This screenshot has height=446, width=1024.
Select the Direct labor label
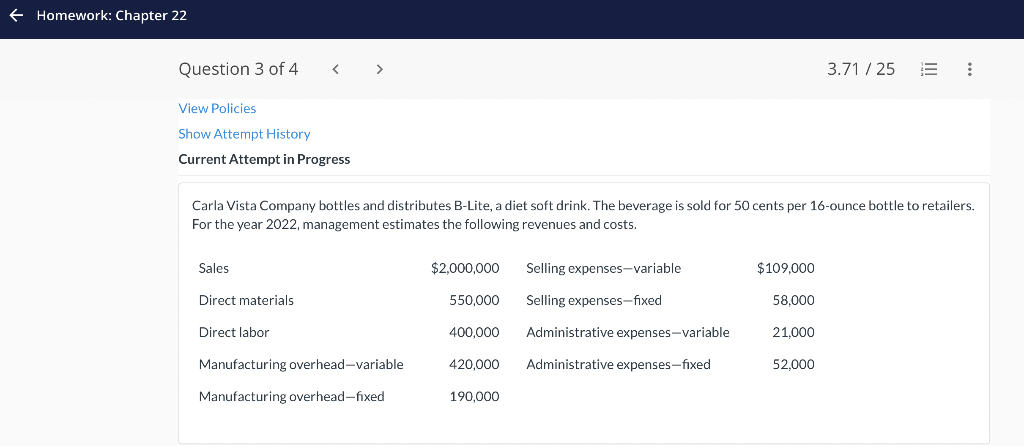(x=234, y=332)
